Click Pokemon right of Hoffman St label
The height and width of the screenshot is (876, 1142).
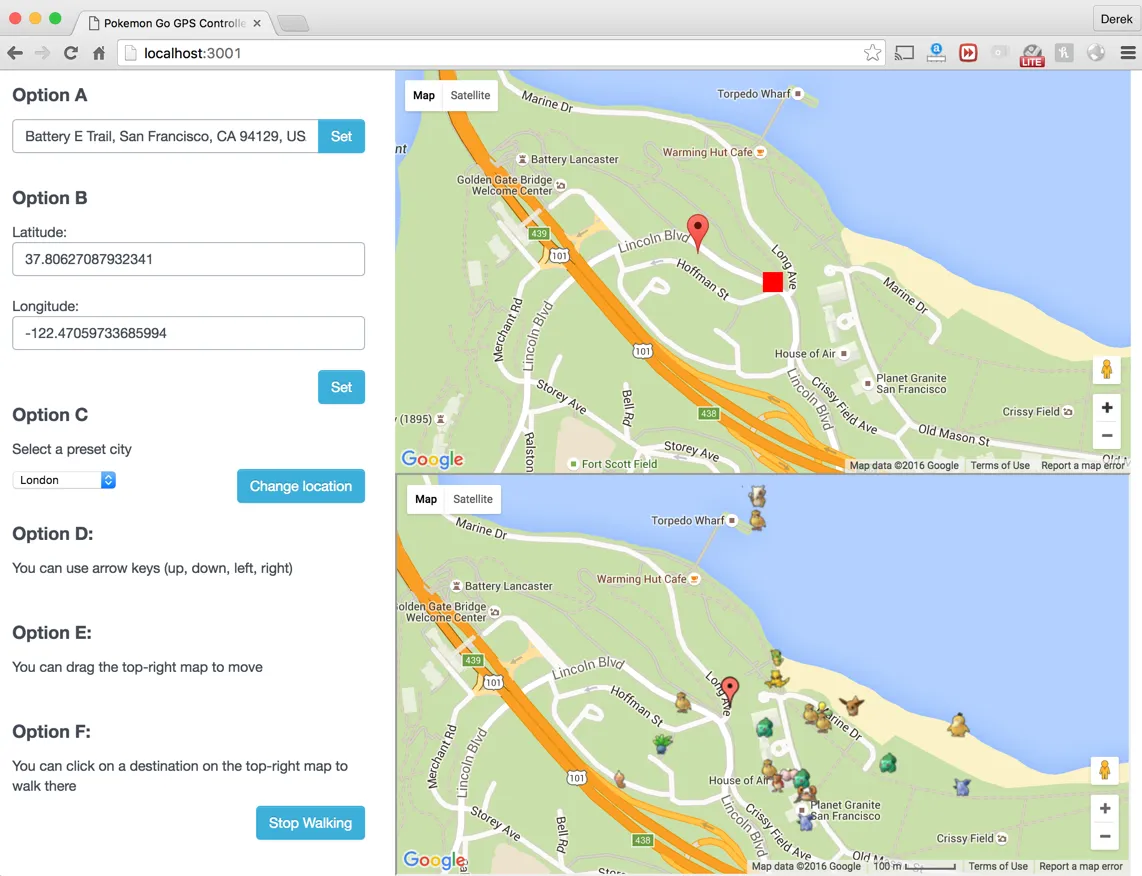(682, 702)
